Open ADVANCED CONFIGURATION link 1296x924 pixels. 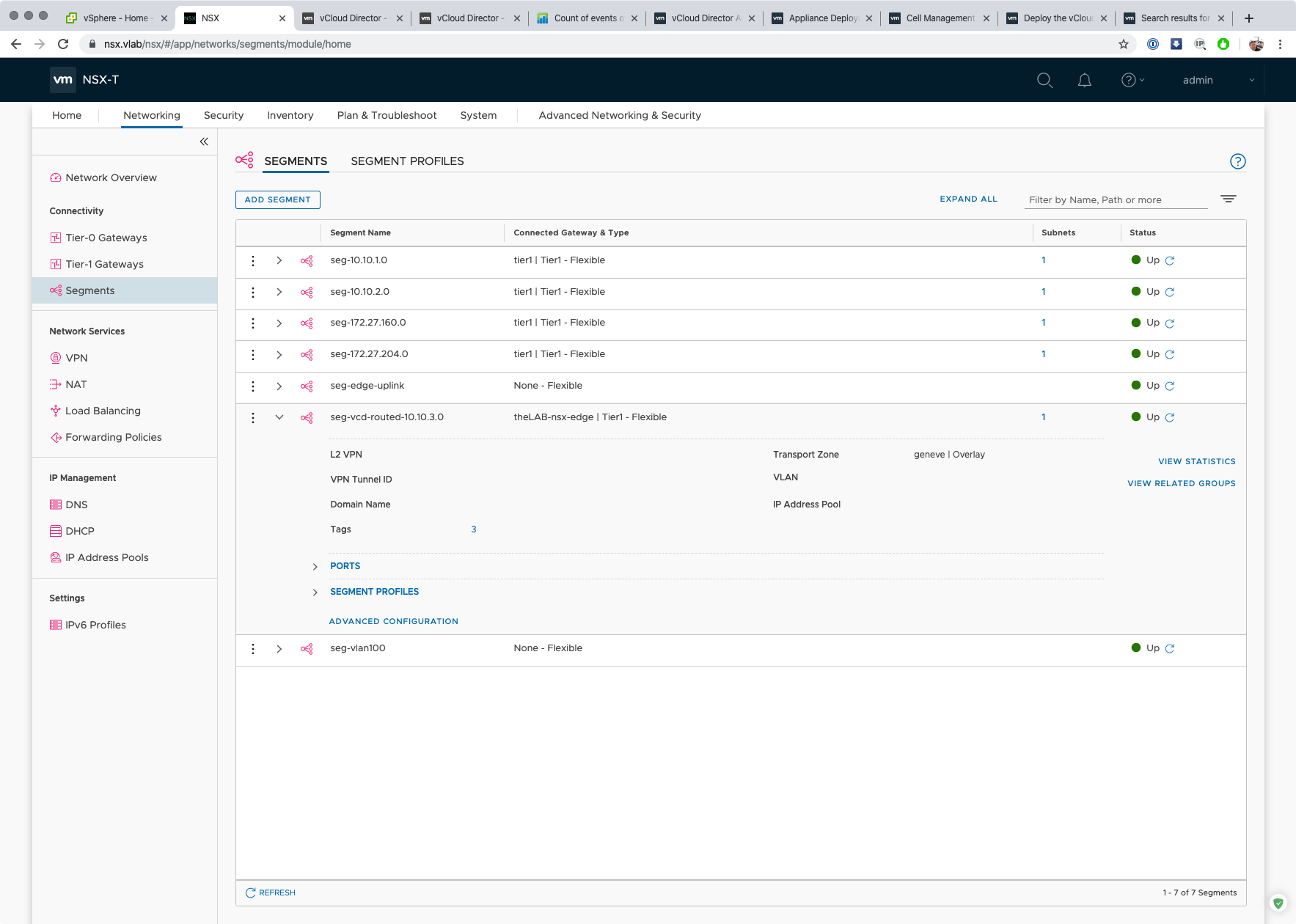[x=394, y=621]
